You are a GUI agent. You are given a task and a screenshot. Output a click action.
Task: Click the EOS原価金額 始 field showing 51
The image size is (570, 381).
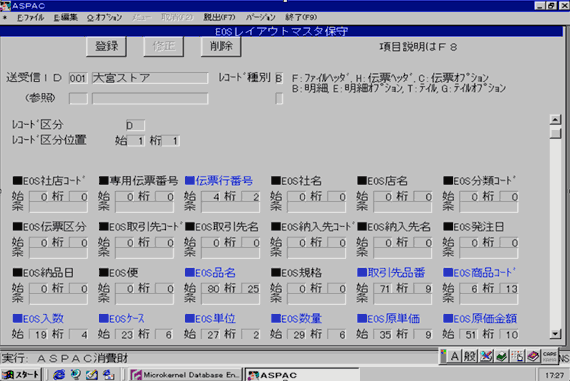(x=469, y=334)
